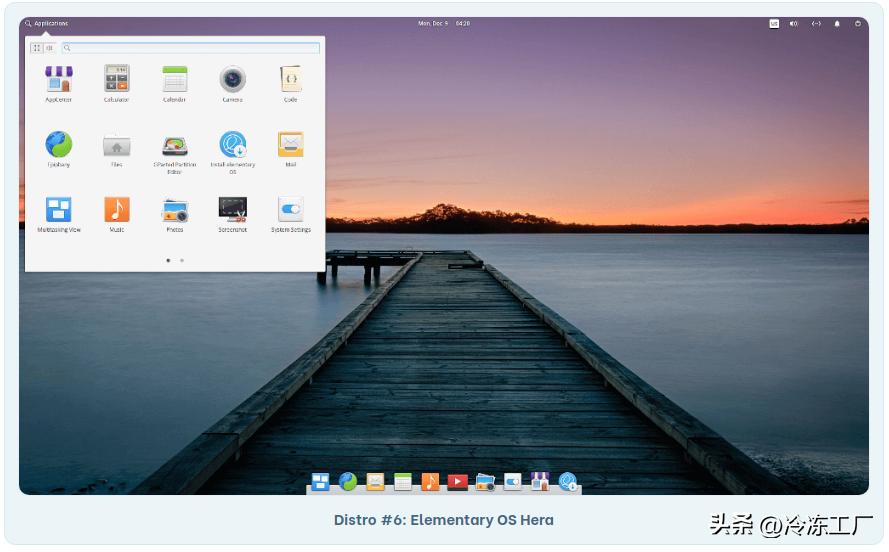Open the Files app
This screenshot has height=552, width=889.
pyautogui.click(x=117, y=148)
